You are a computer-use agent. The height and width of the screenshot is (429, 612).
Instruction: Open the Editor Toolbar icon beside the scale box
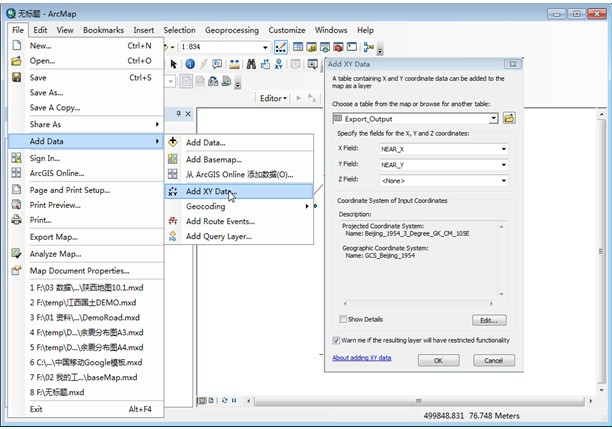(281, 47)
